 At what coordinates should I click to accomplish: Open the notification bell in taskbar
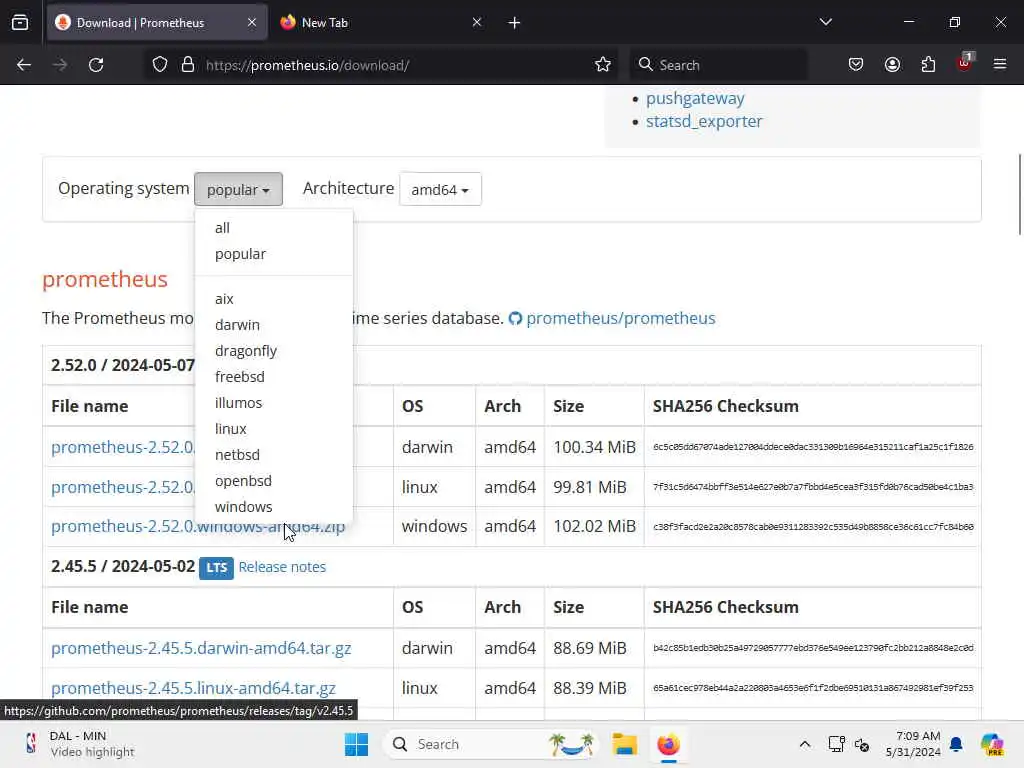coord(956,744)
